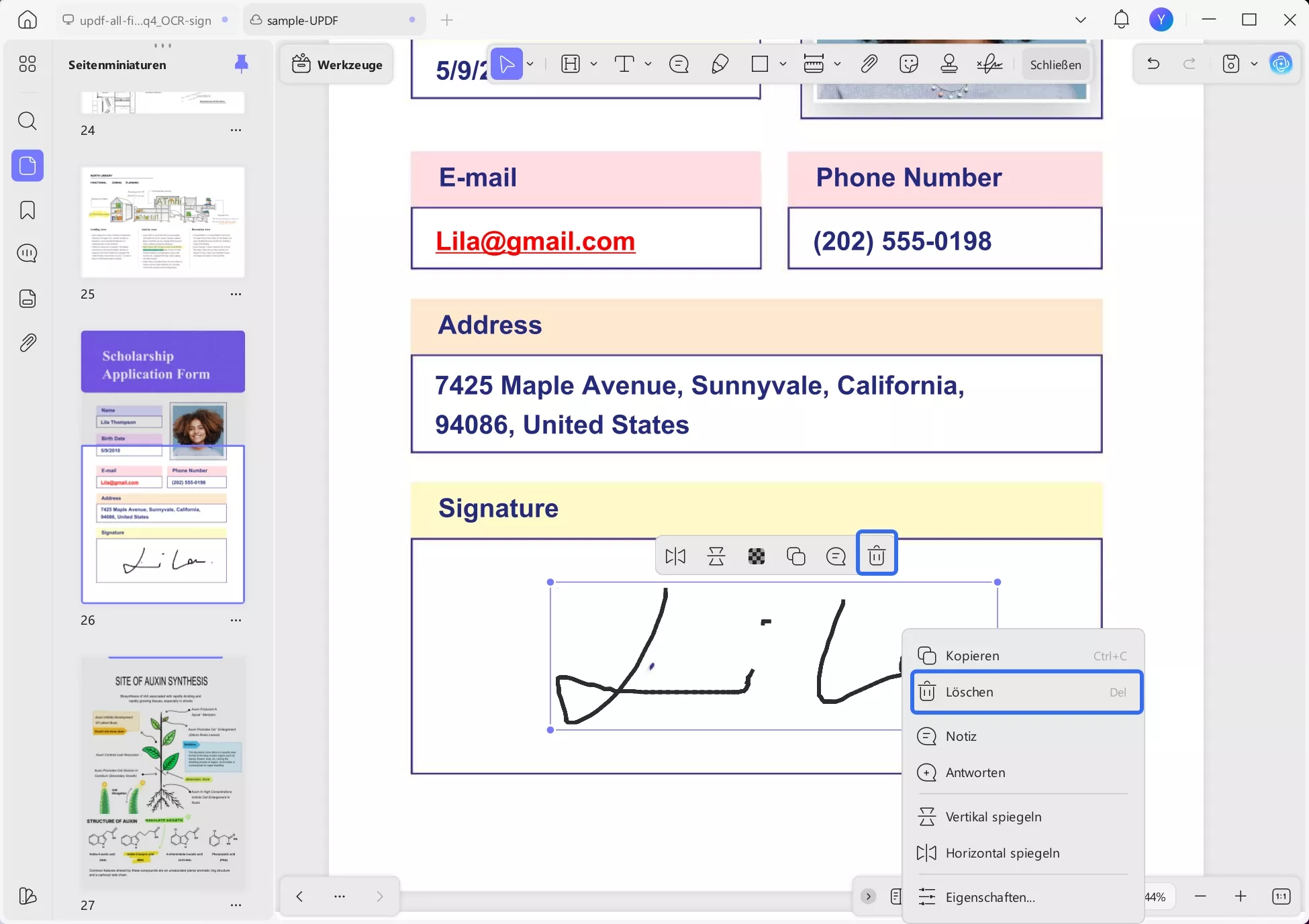
Task: Open the sticker tool
Action: [x=908, y=64]
